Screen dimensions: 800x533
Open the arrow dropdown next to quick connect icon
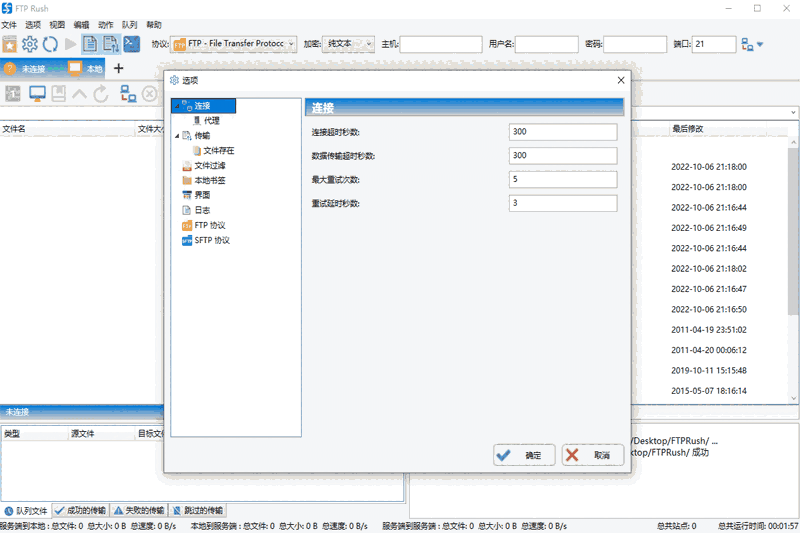coord(760,44)
